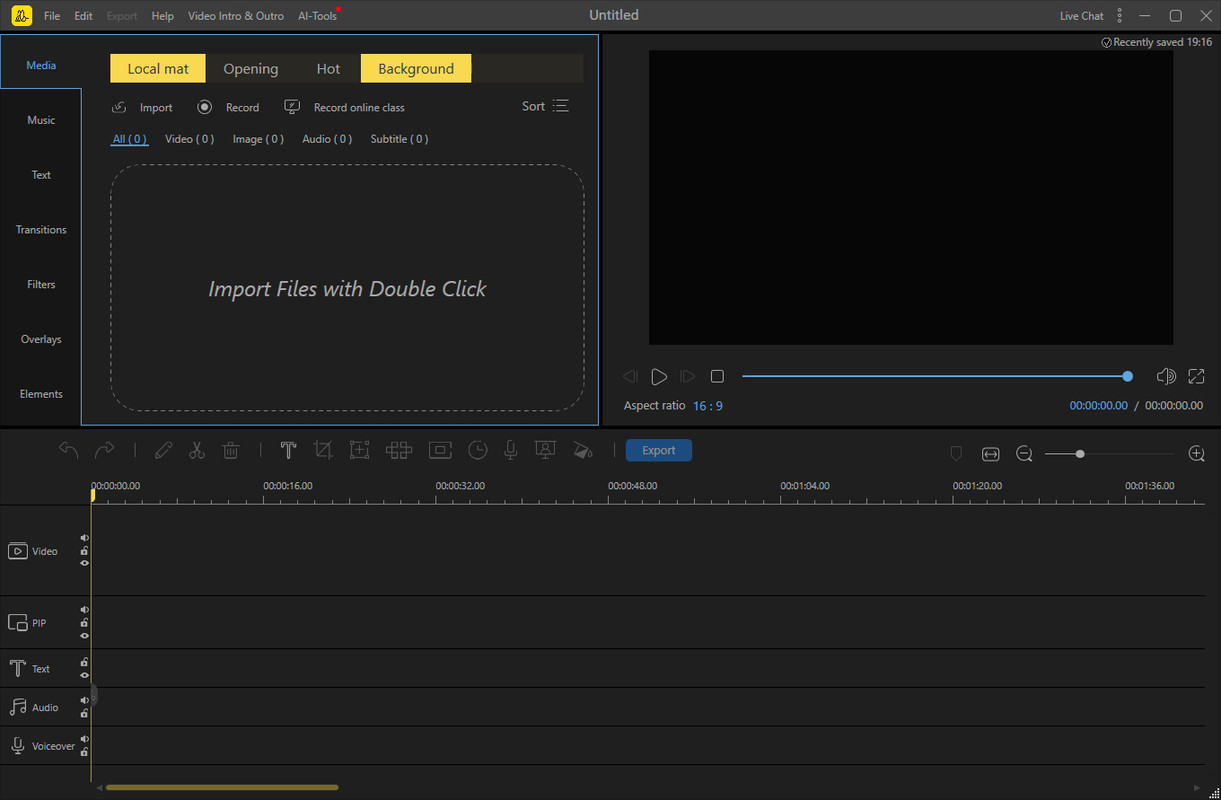Change the 16 : 9 aspect ratio
1221x800 pixels.
click(708, 406)
